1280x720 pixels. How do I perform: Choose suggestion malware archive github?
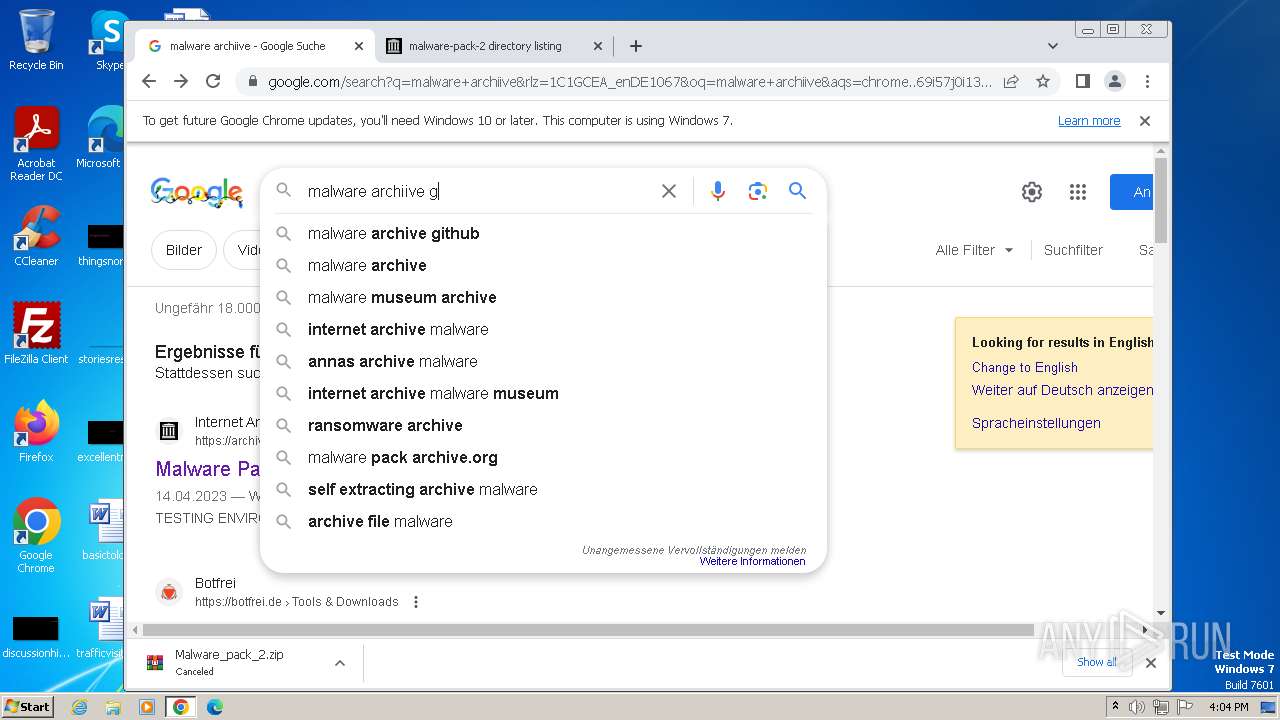tap(543, 233)
